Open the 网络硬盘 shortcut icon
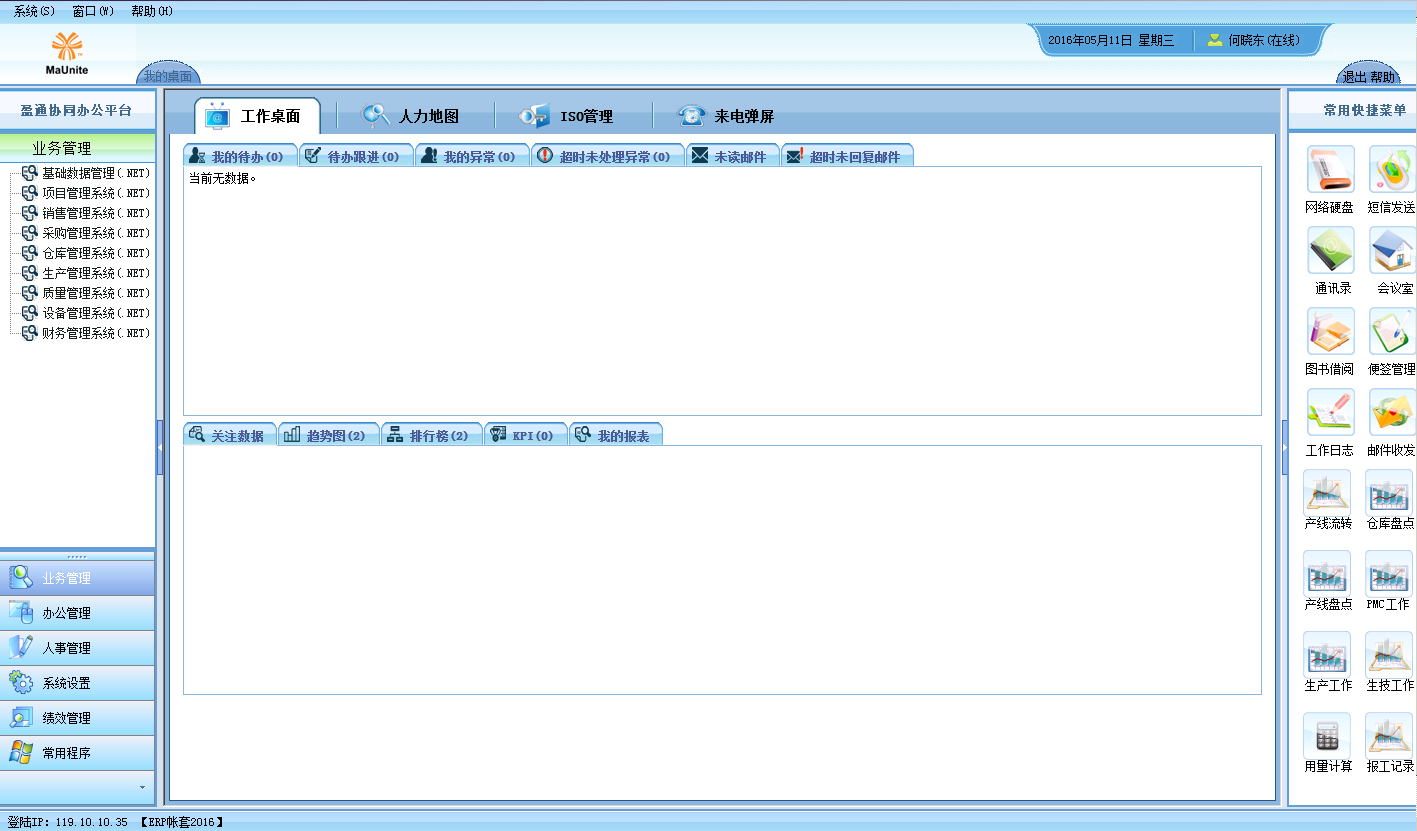The width and height of the screenshot is (1417, 831). tap(1331, 169)
